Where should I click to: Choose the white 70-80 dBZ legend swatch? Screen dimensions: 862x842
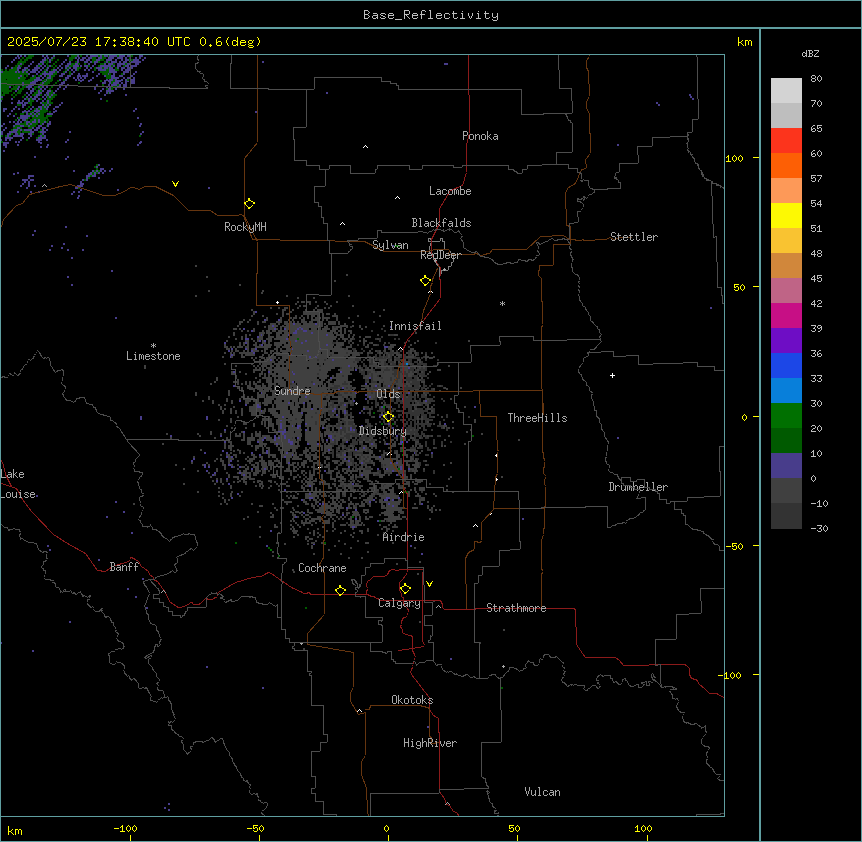pyautogui.click(x=786, y=91)
